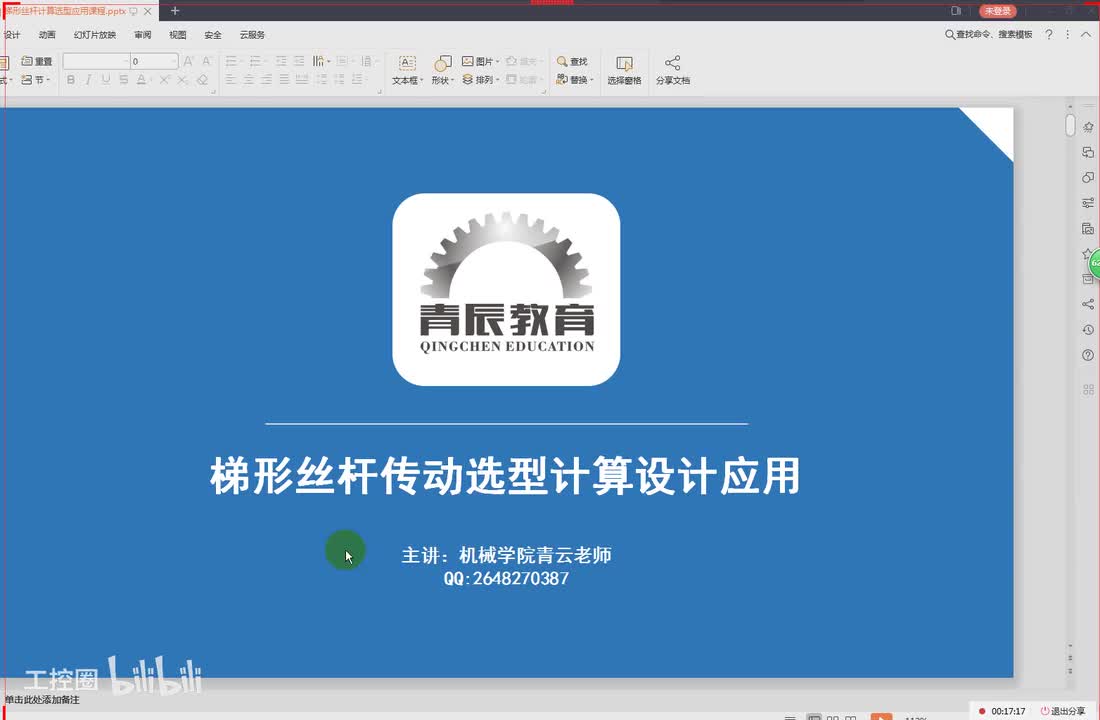The height and width of the screenshot is (720, 1100).
Task: Open the sidebar settings sliders icon
Action: click(x=1088, y=203)
